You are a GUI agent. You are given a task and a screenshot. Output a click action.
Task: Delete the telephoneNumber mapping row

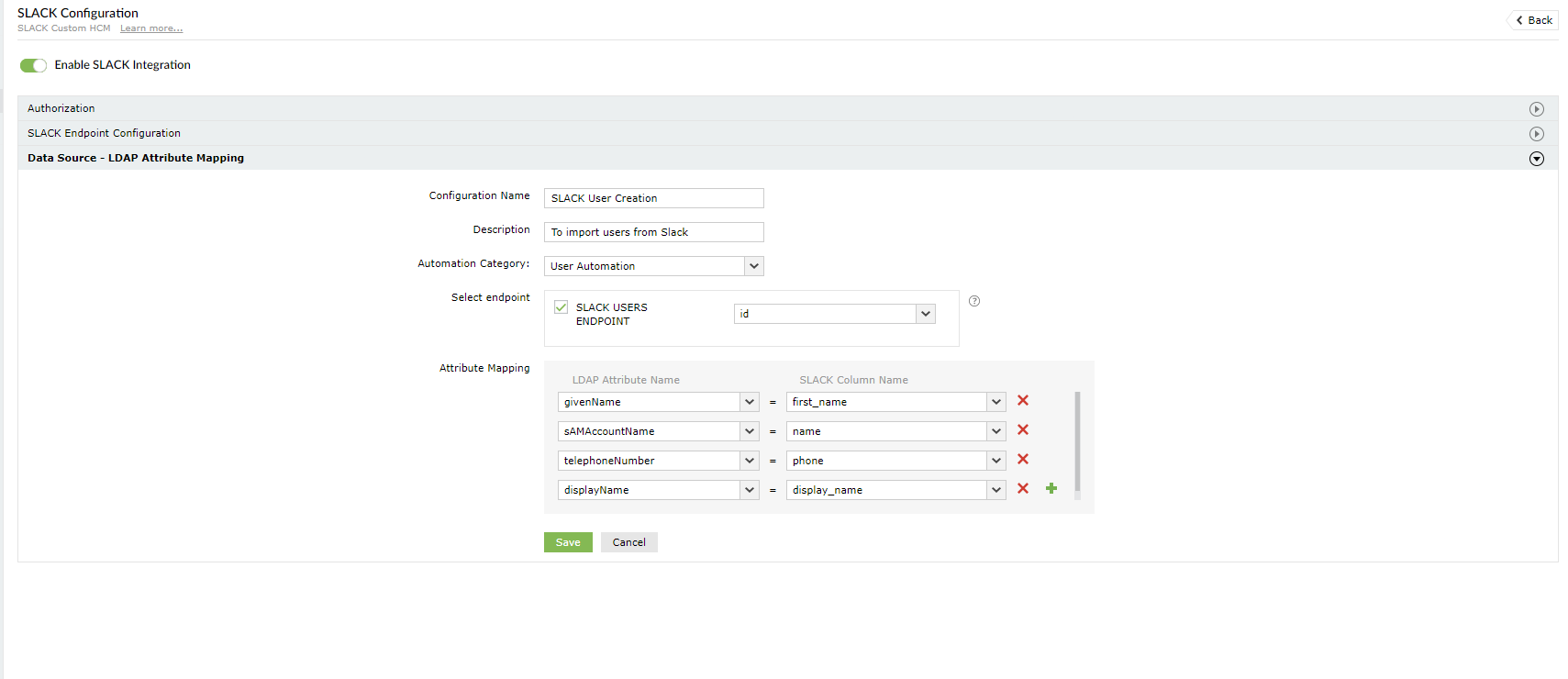pyautogui.click(x=1023, y=460)
